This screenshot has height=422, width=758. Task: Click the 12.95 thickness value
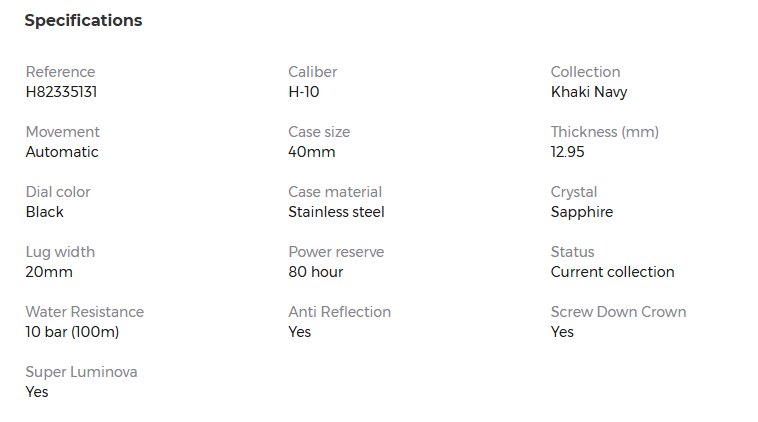coord(568,152)
